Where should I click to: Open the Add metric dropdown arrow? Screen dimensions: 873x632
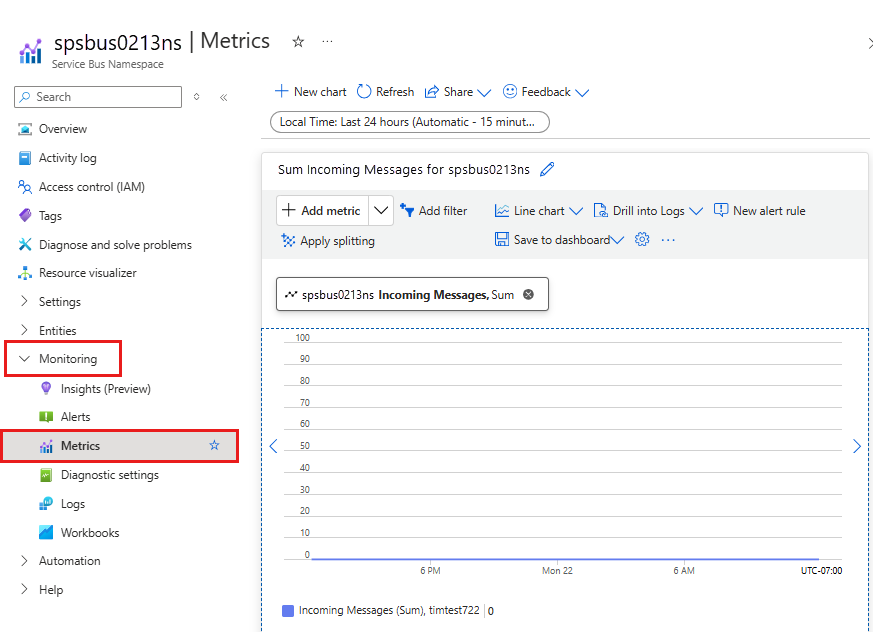click(381, 211)
